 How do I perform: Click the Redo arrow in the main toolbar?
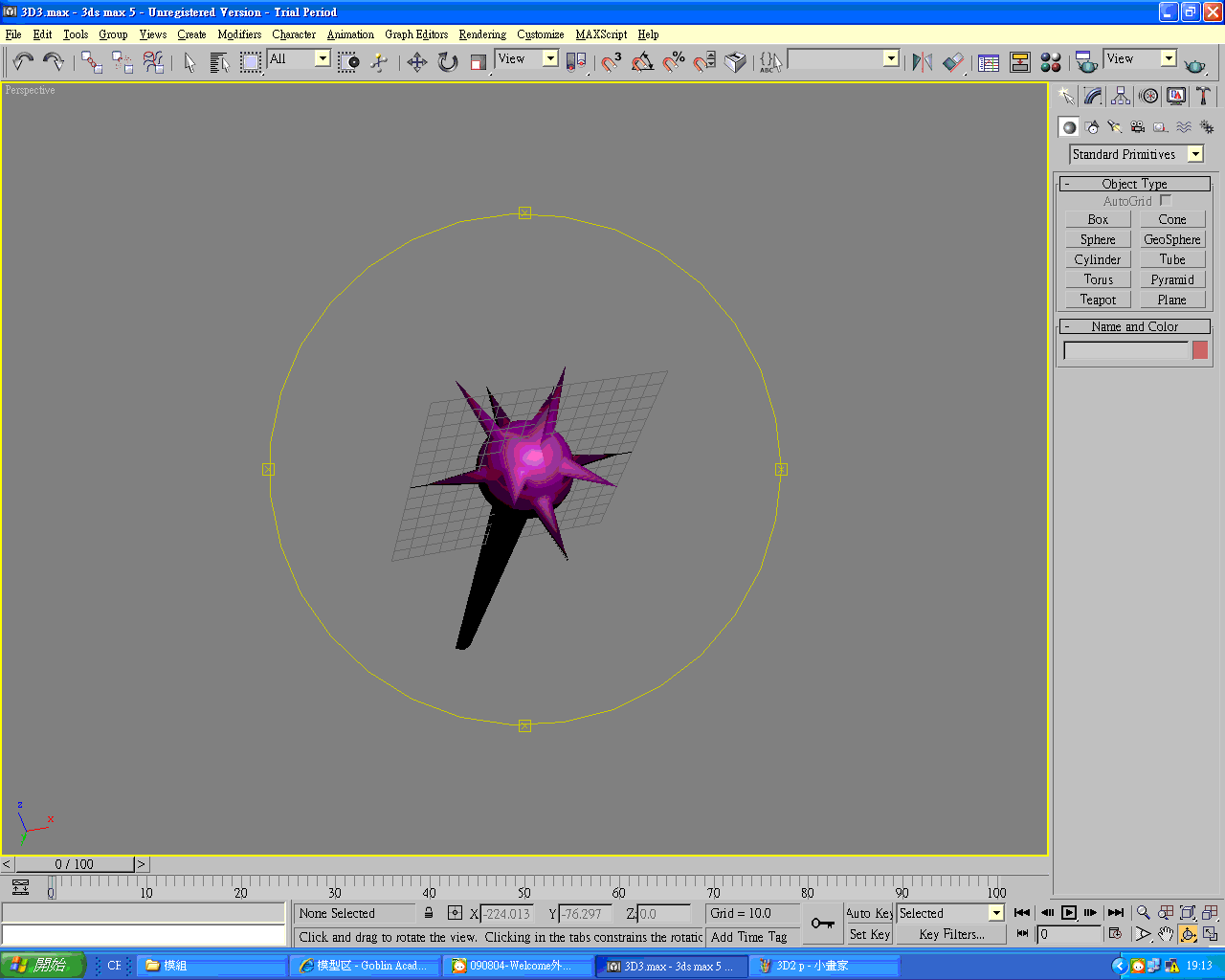[54, 62]
